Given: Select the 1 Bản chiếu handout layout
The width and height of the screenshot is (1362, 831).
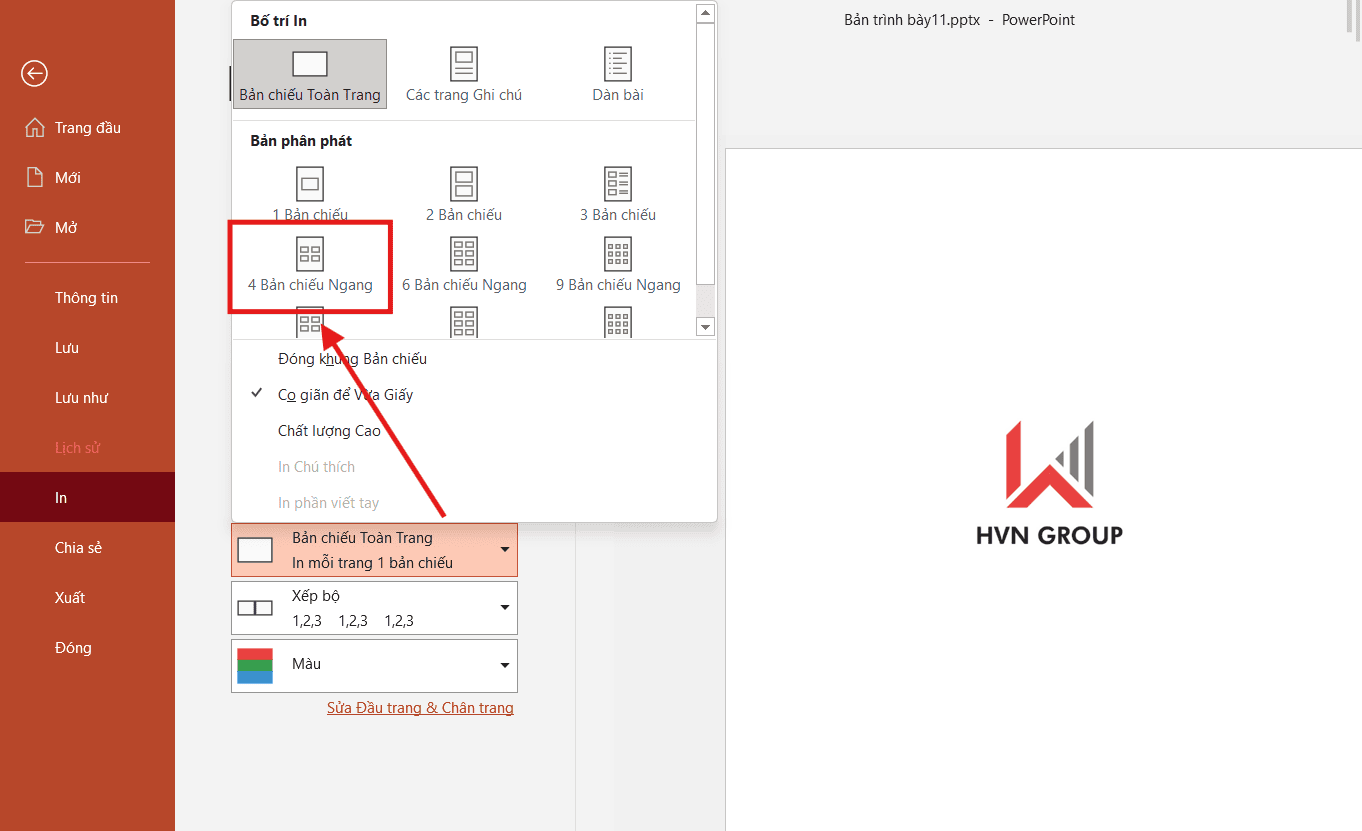Looking at the screenshot, I should click(309, 193).
